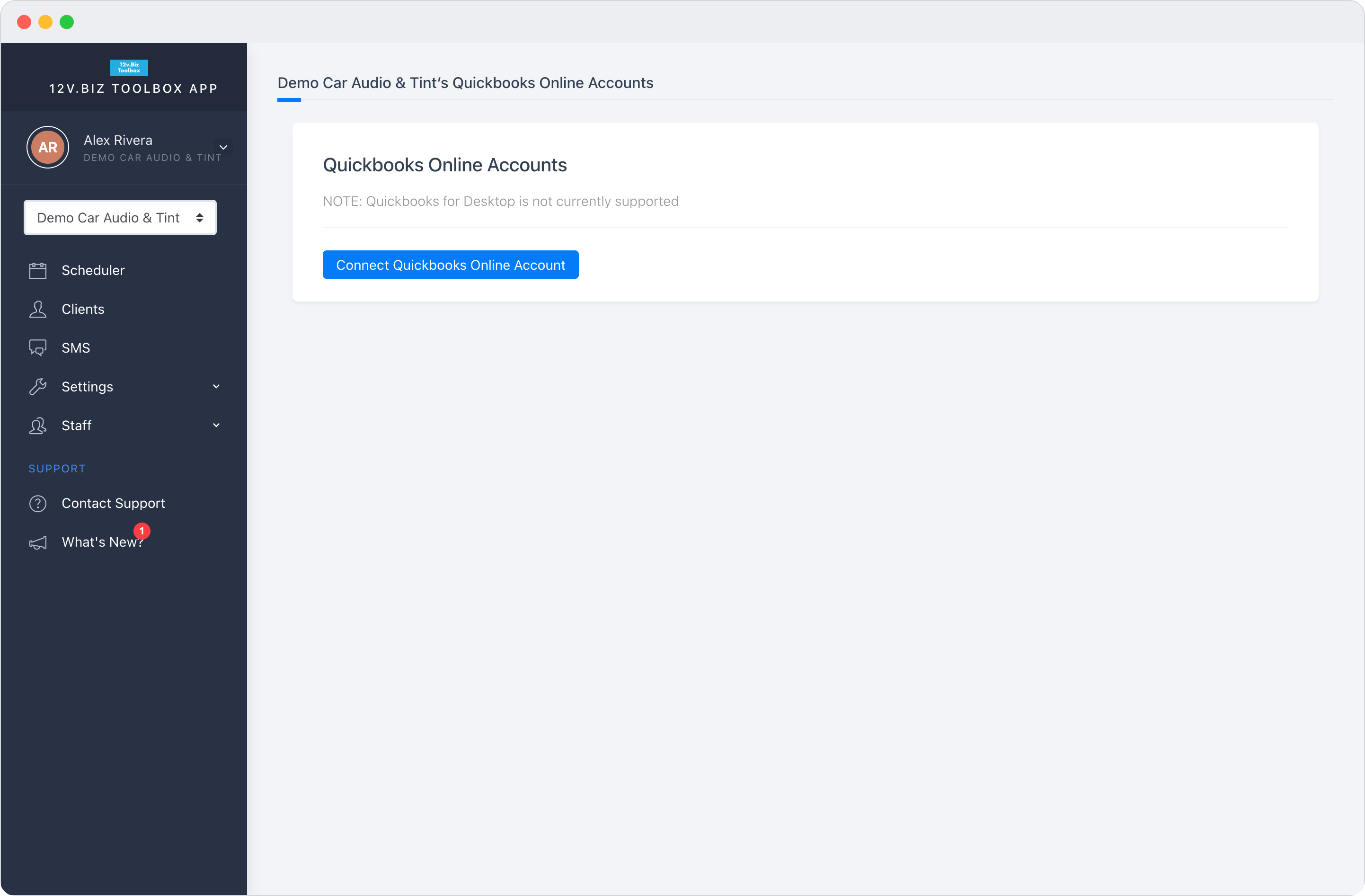Image resolution: width=1365 pixels, height=896 pixels.
Task: Go to Clients
Action: 83,309
